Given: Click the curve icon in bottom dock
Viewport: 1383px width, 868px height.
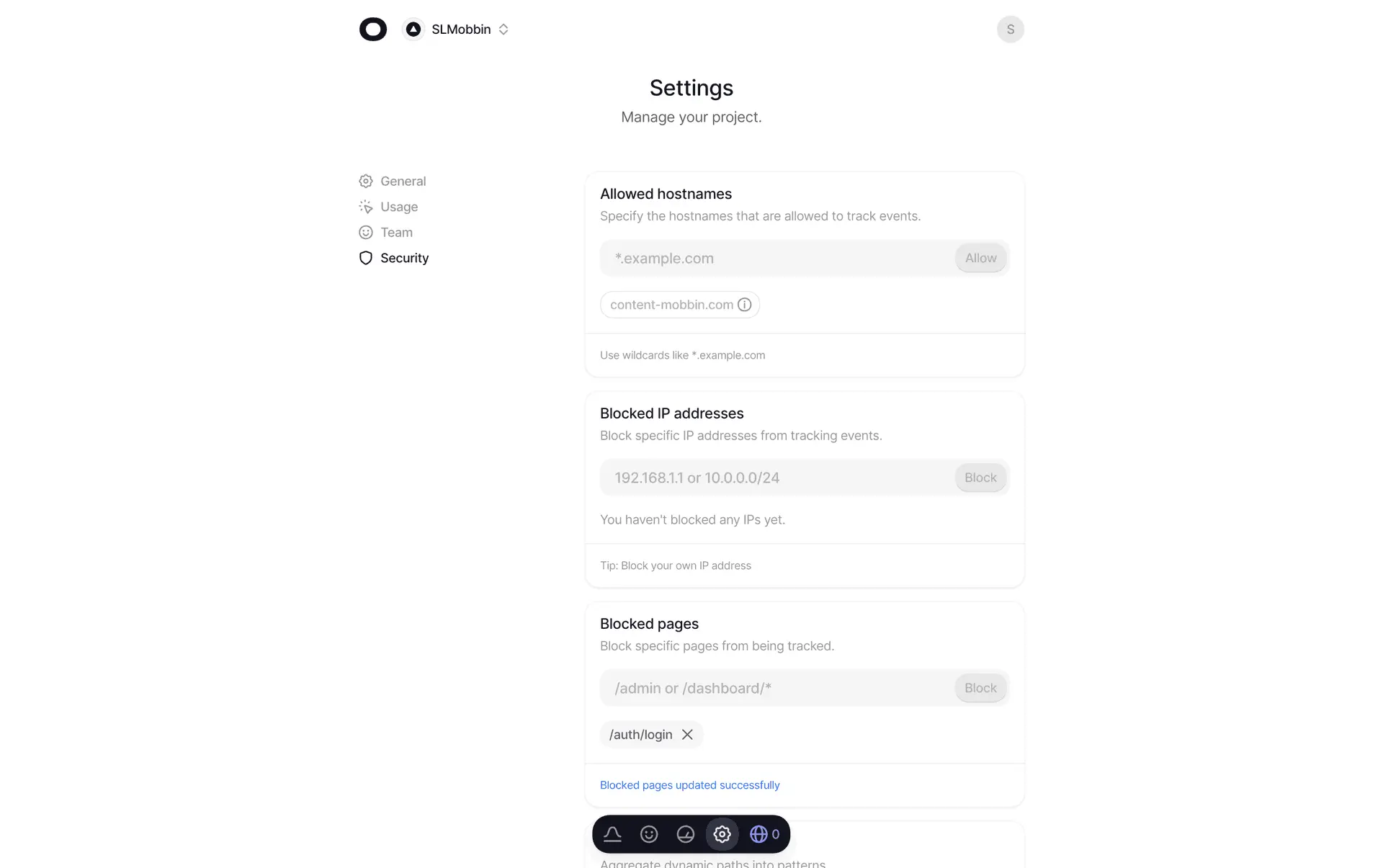Looking at the screenshot, I should [612, 834].
